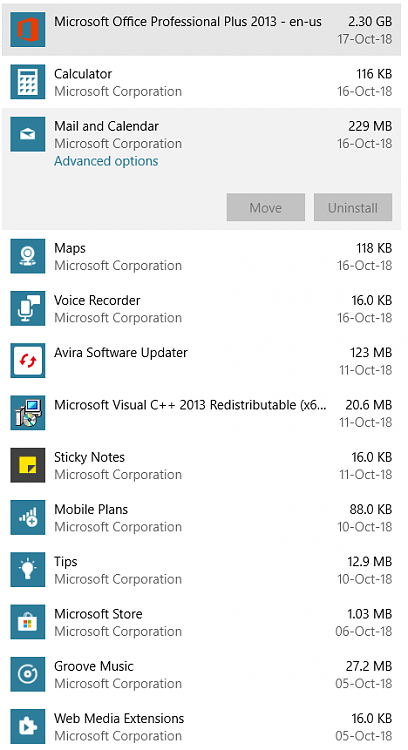The width and height of the screenshot is (408, 750).
Task: Select the Avira Software Updater icon
Action: 28,361
